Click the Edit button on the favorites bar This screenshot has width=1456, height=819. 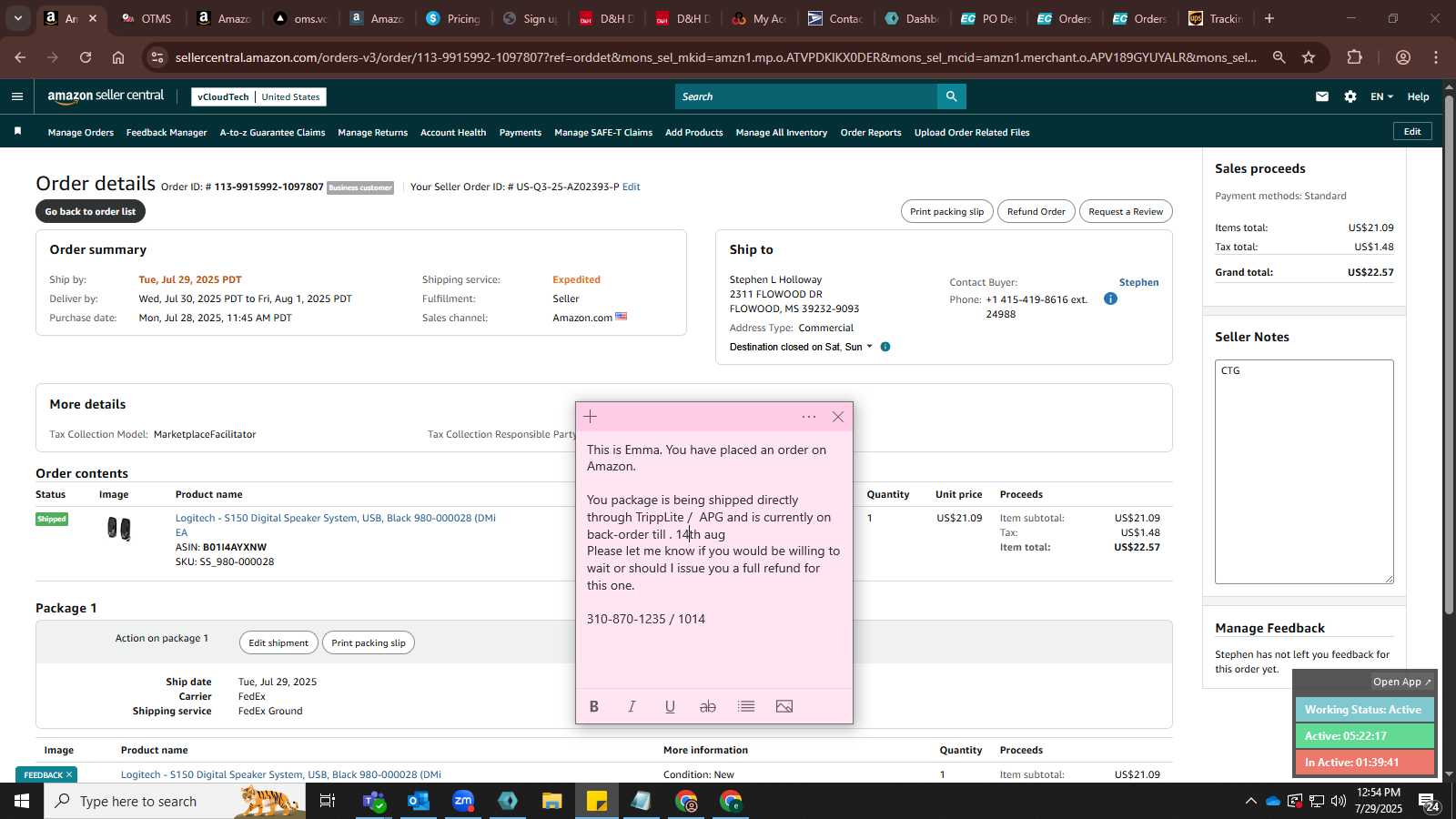(x=1412, y=131)
